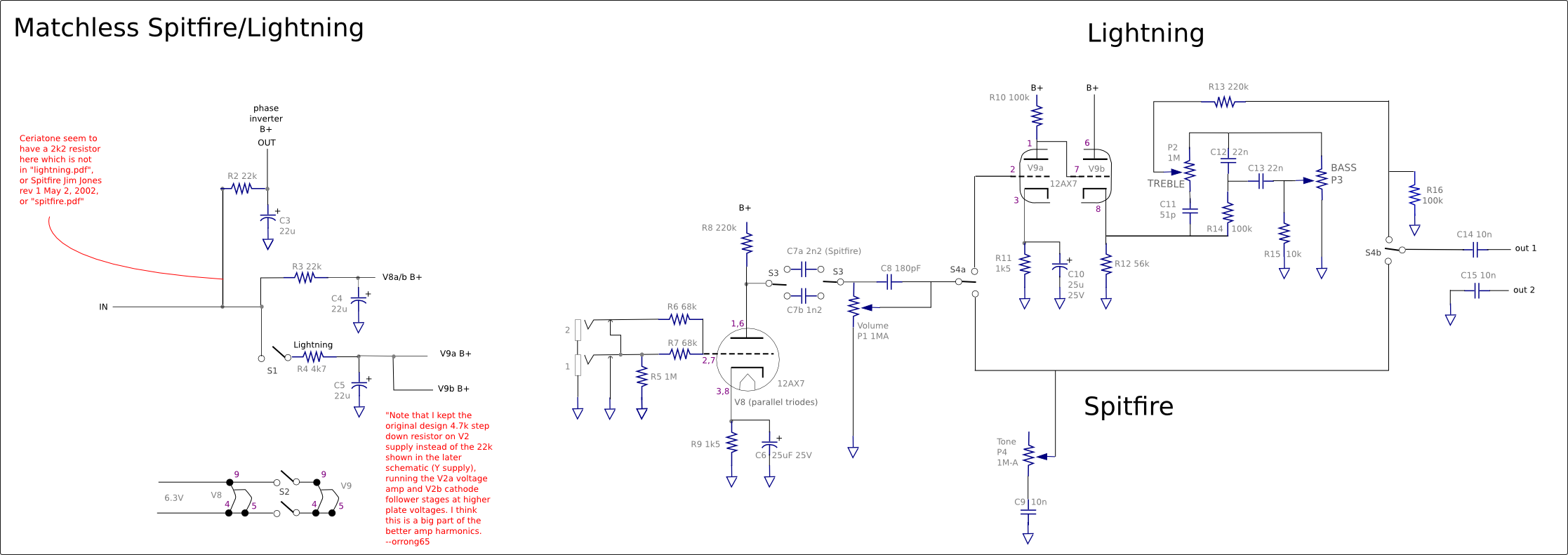Select the R8 220k plate resistor label
Viewport: 1568px width, 555px height.
click(719, 228)
